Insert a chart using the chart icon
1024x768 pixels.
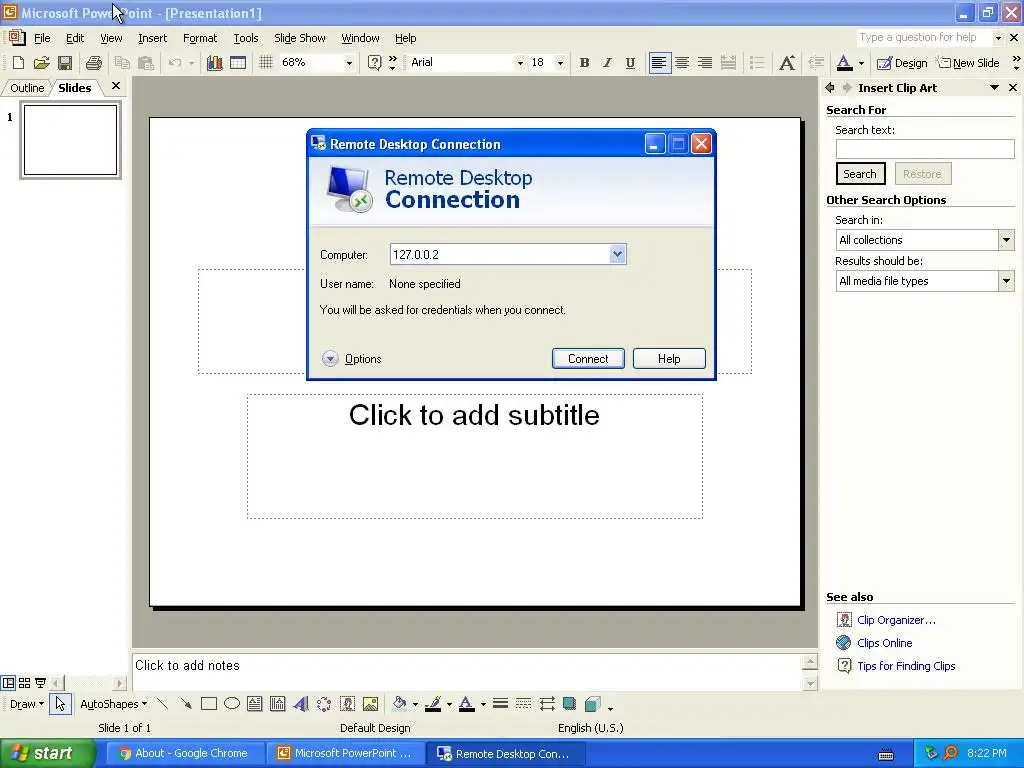(214, 63)
